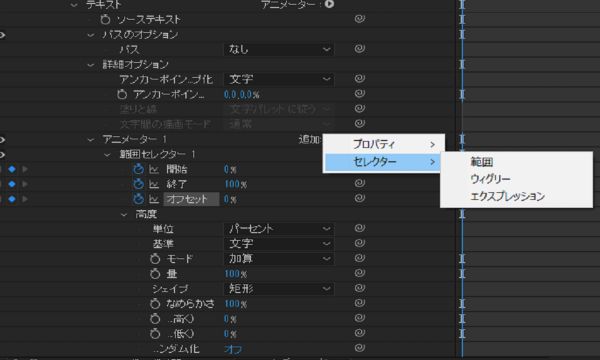This screenshot has width=600, height=360.
Task: Click the 追加 button on アニメーター 1
Action: (x=310, y=140)
